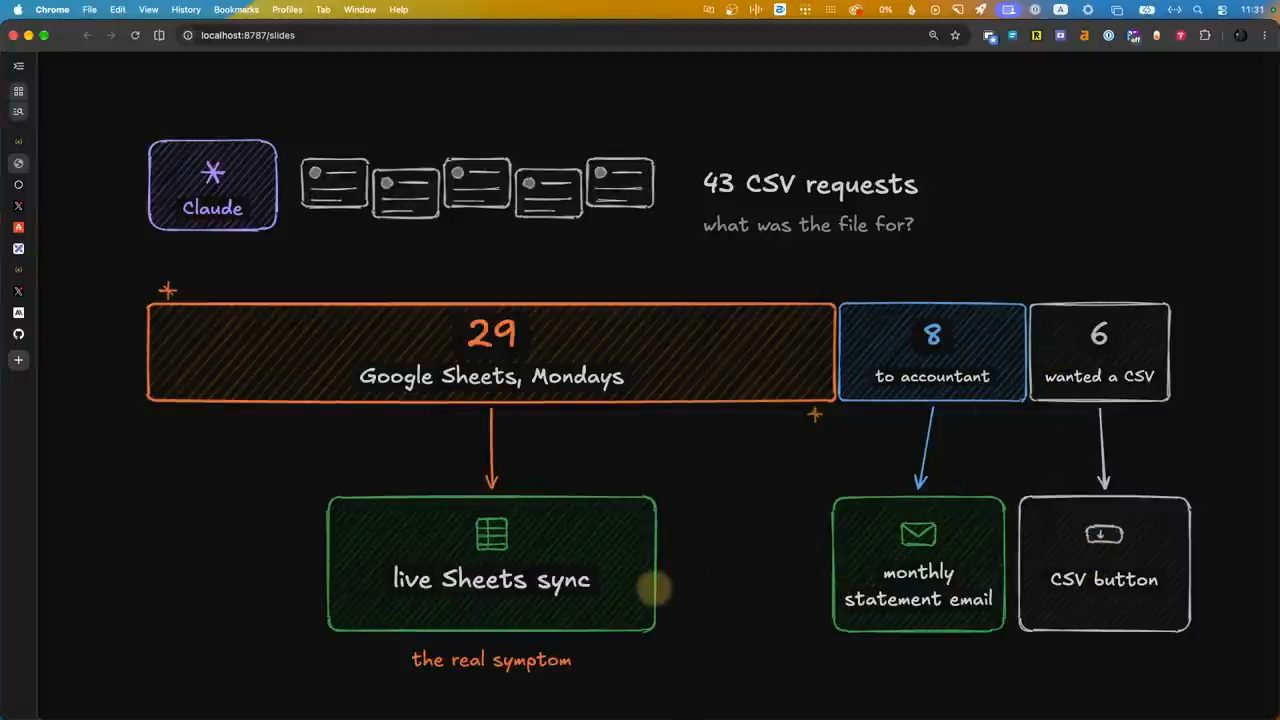Open macOS Spotlight search
Screen dimensions: 1280x720
pos(1198,10)
